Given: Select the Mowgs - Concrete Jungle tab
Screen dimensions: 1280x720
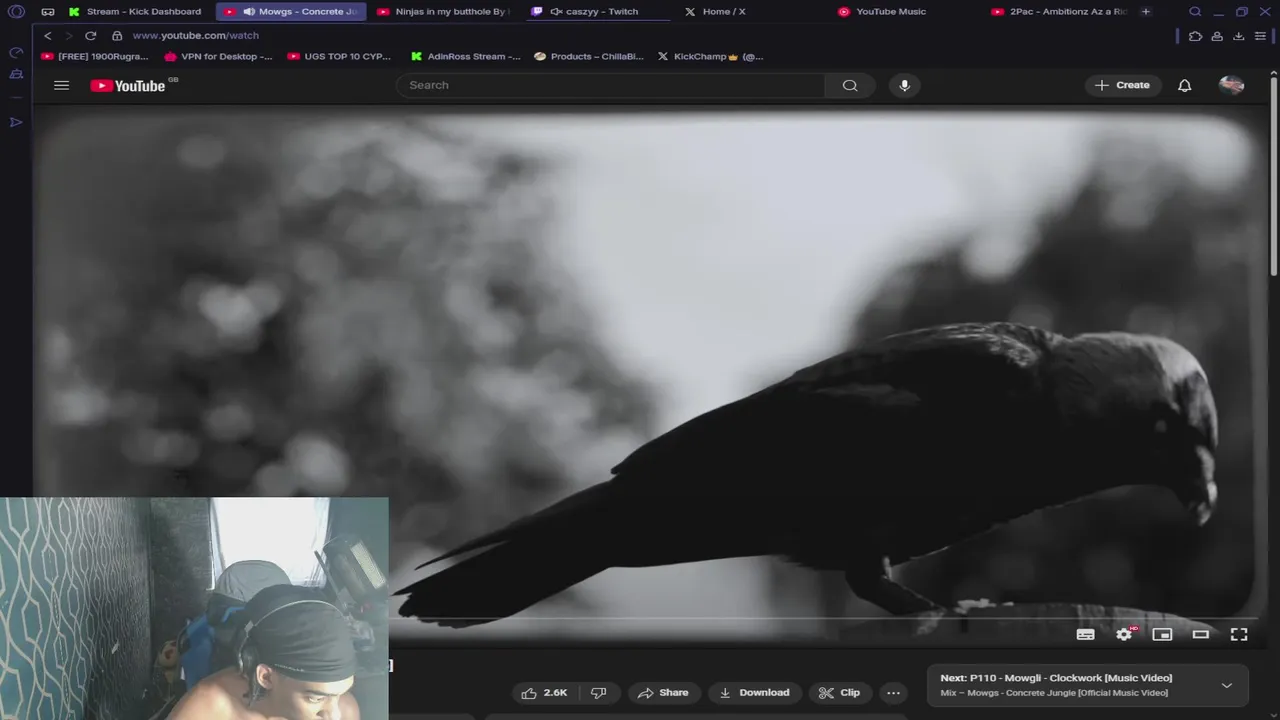Looking at the screenshot, I should click(x=292, y=12).
